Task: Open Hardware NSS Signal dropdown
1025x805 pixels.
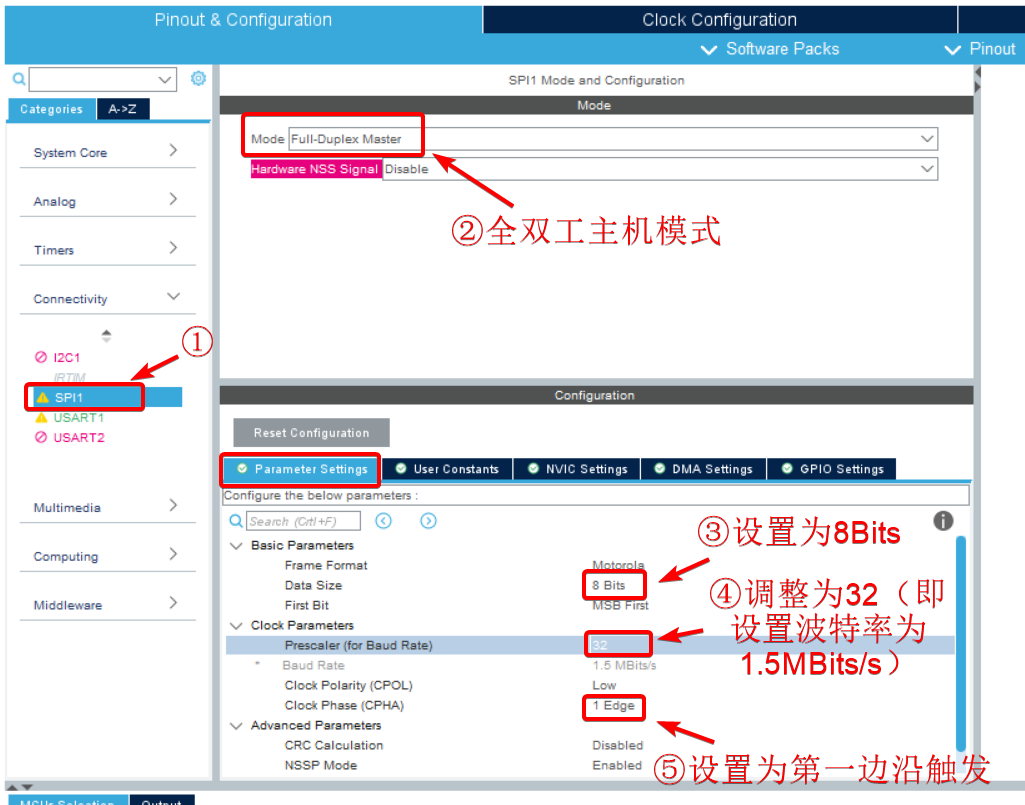Action: [660, 169]
